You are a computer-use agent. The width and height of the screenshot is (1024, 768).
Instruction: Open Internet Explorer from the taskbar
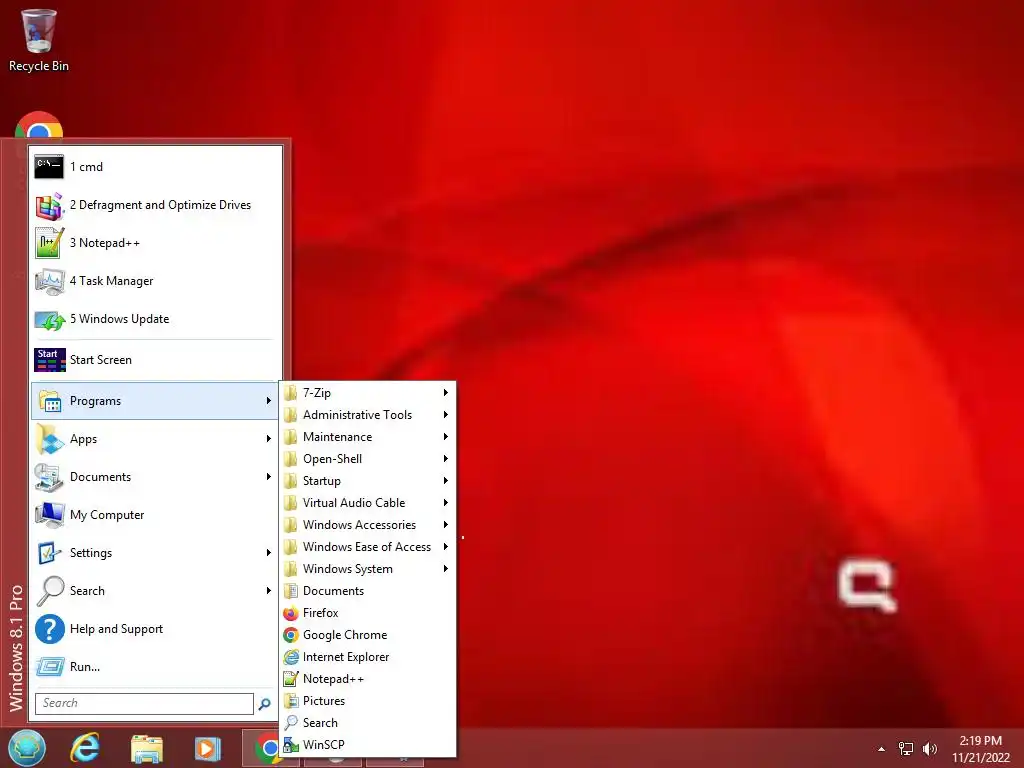click(85, 748)
